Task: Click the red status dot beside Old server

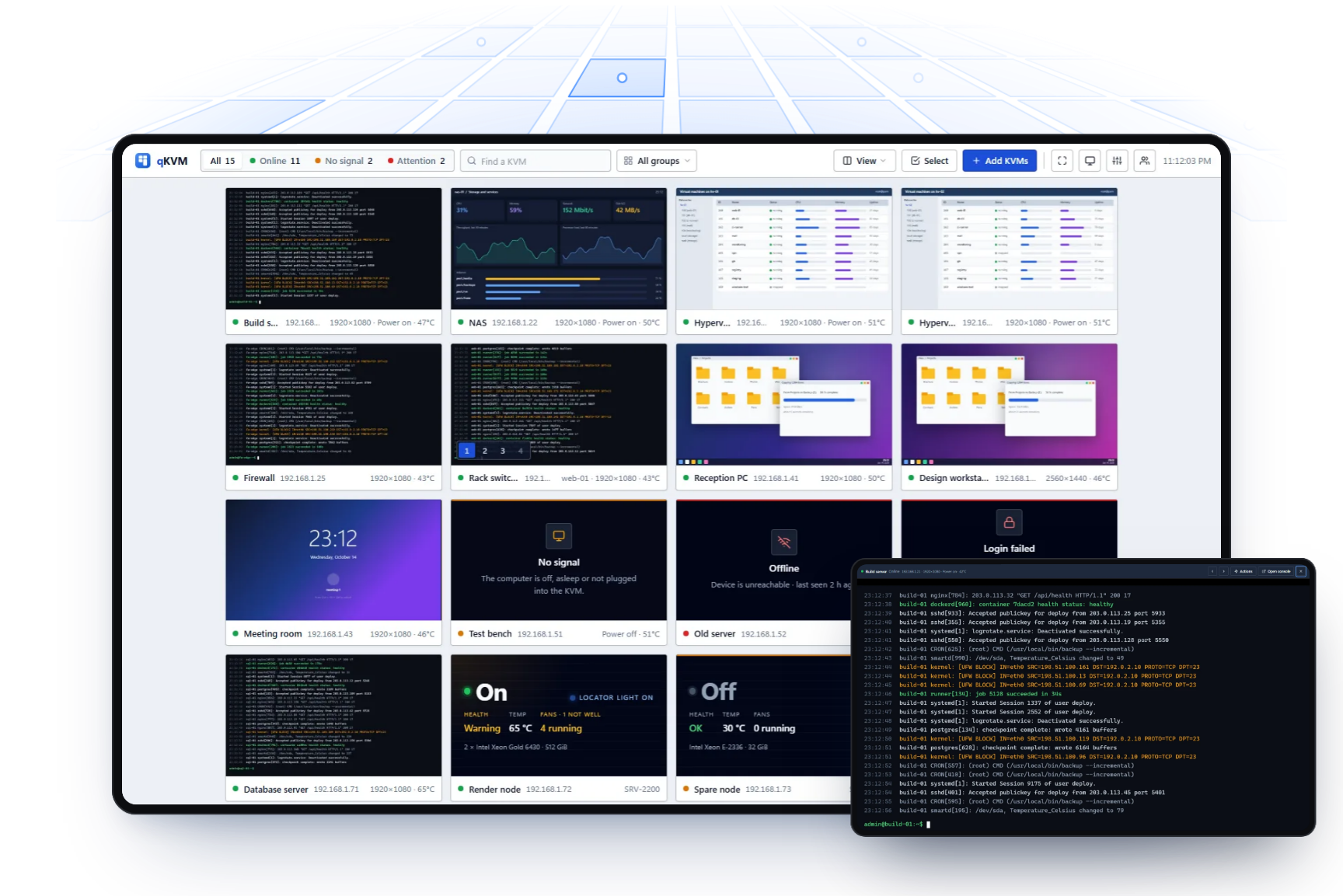Action: pyautogui.click(x=685, y=633)
